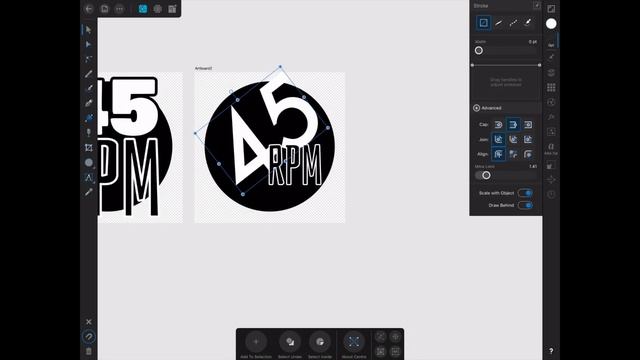Switch to Designer Persona

[x=142, y=9]
